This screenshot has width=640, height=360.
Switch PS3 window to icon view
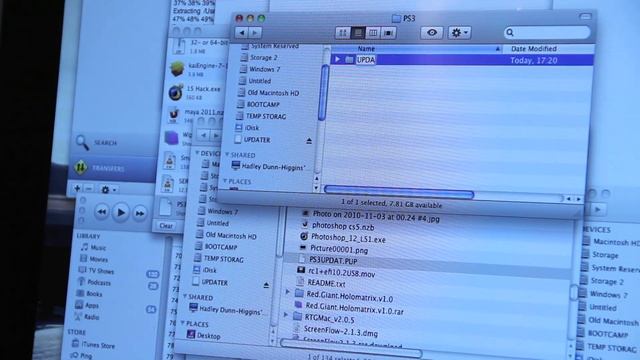342,33
